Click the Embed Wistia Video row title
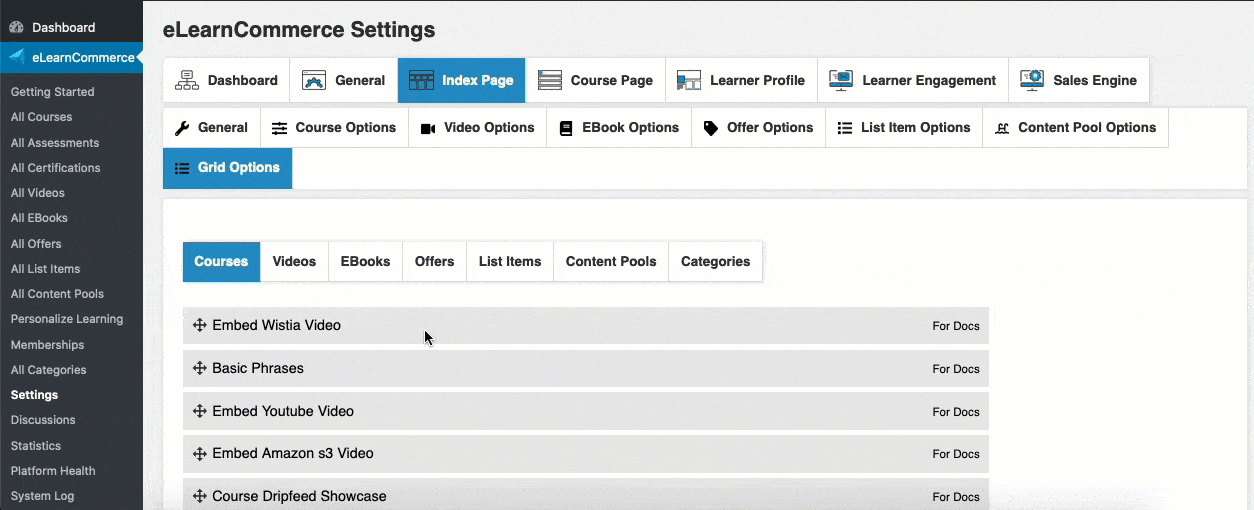Image resolution: width=1254 pixels, height=510 pixels. [x=276, y=325]
